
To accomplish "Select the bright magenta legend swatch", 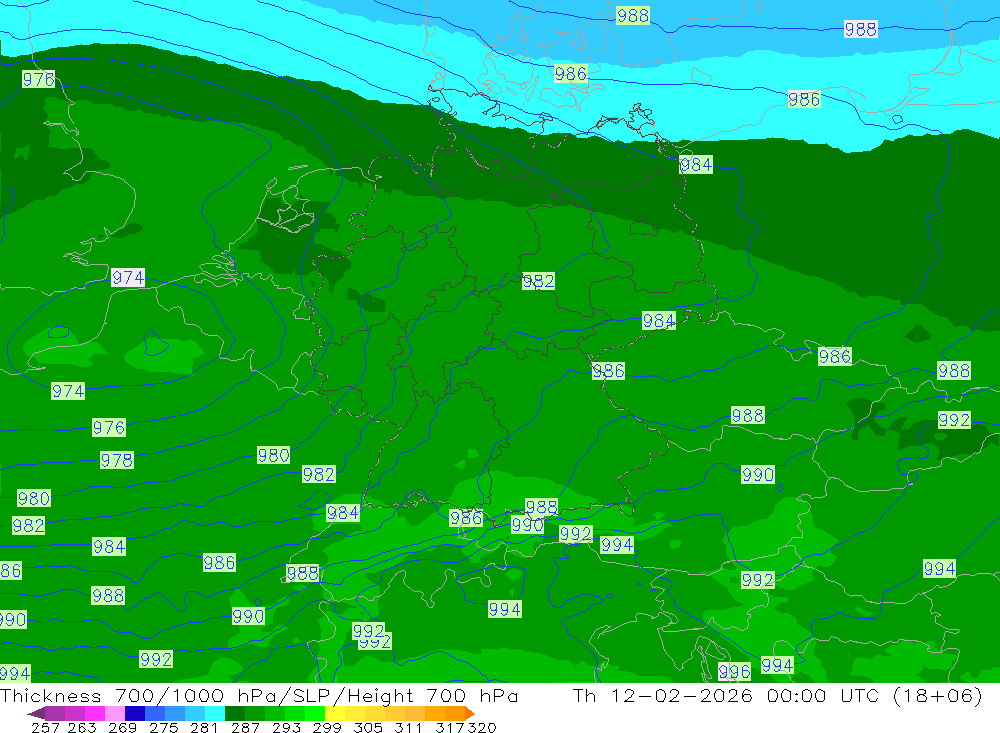I will [94, 713].
